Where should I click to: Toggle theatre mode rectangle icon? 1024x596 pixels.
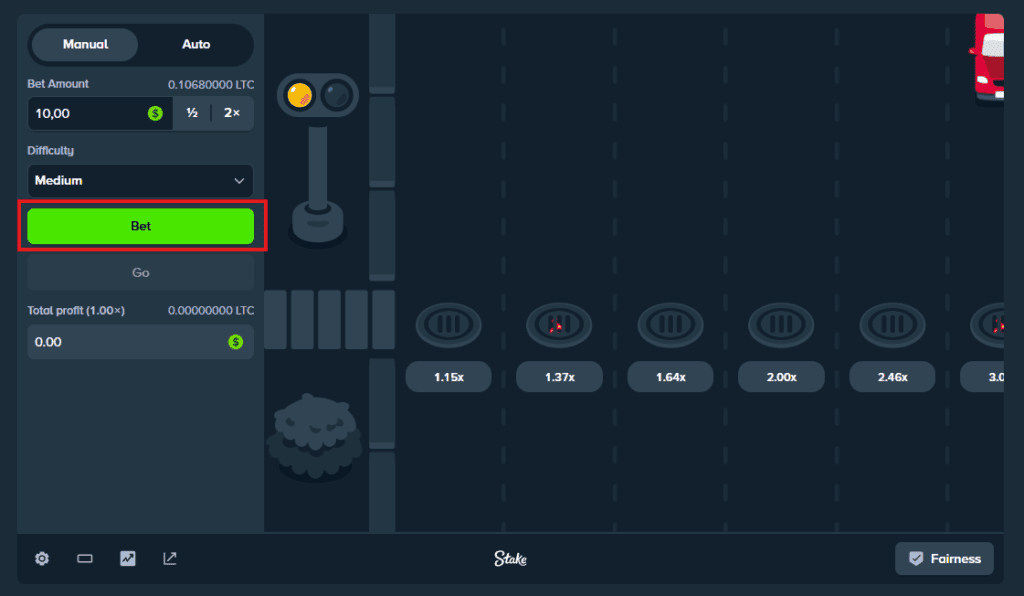85,559
